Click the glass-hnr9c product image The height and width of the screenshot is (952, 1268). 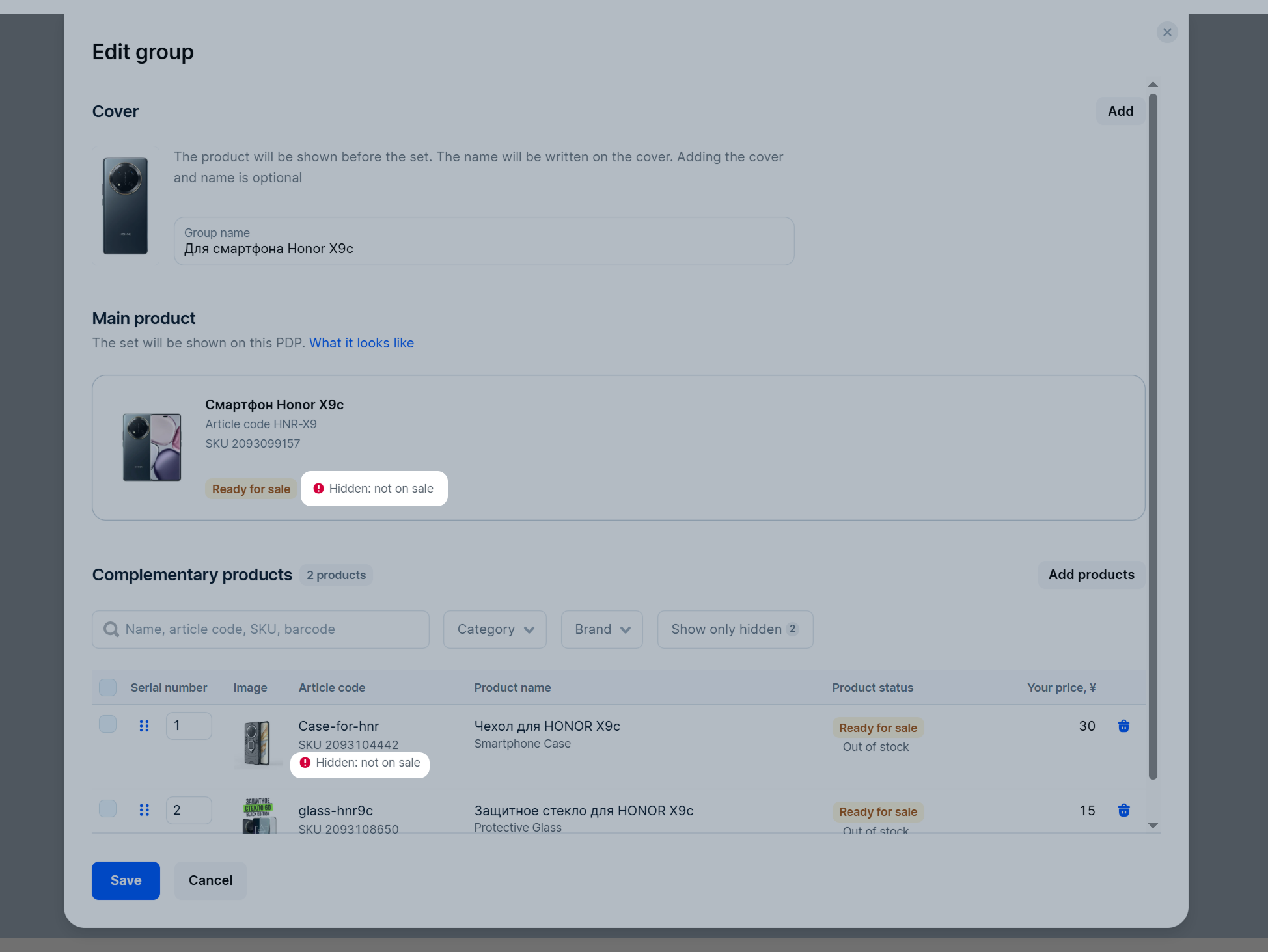pyautogui.click(x=258, y=815)
